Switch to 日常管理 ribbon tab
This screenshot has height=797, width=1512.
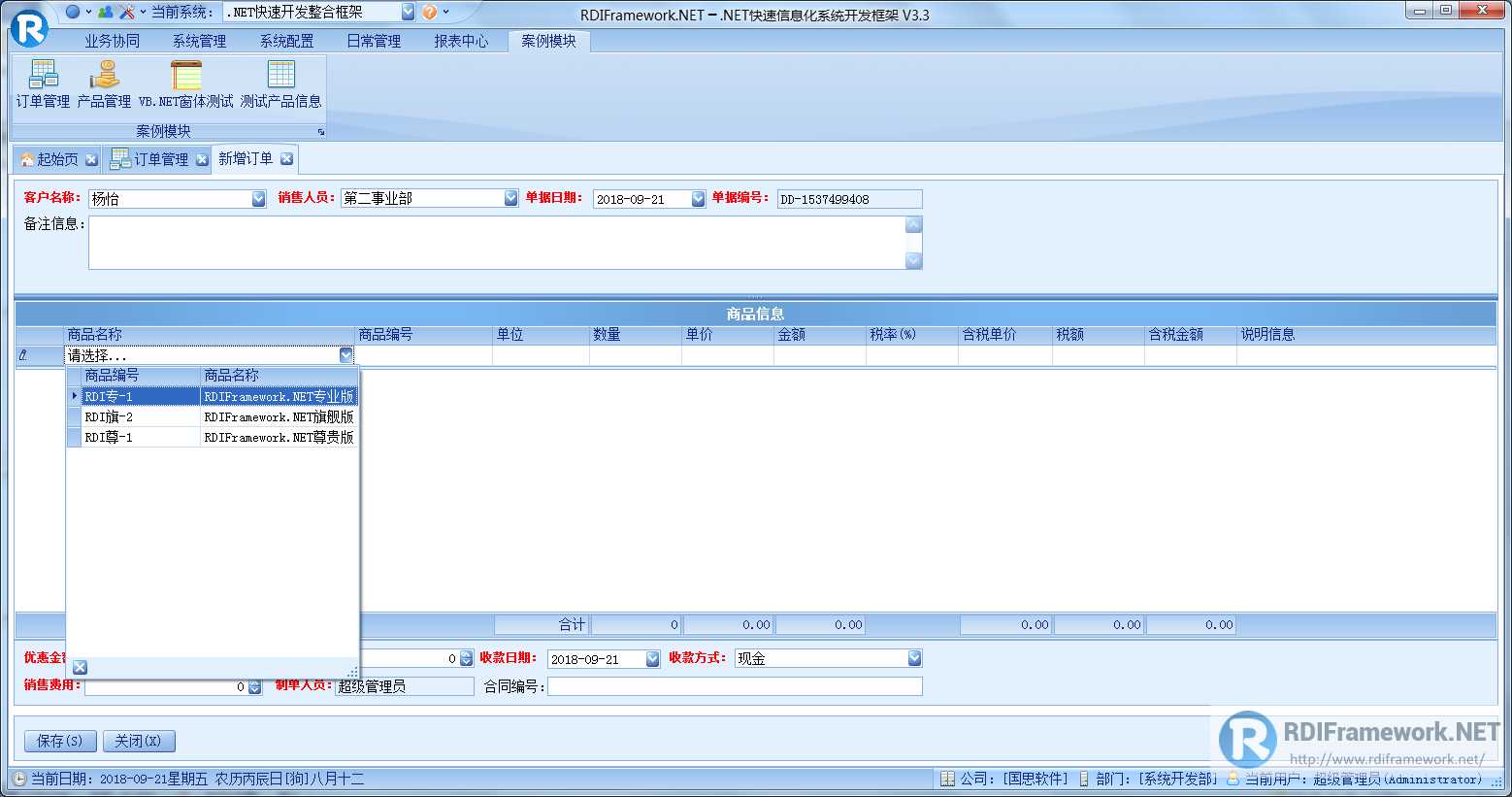[374, 41]
